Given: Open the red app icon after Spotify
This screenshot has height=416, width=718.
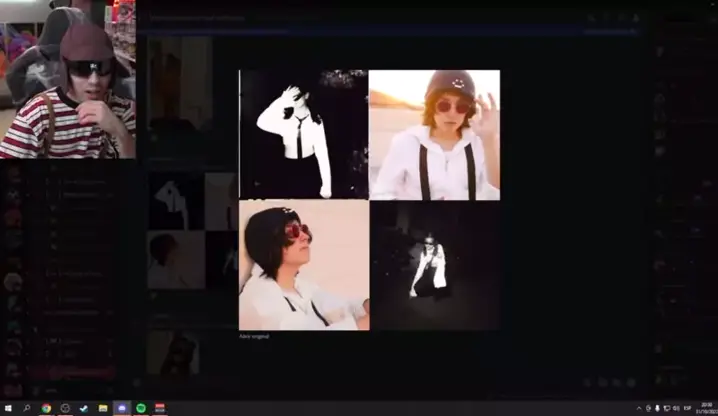Looking at the screenshot, I should coord(160,408).
